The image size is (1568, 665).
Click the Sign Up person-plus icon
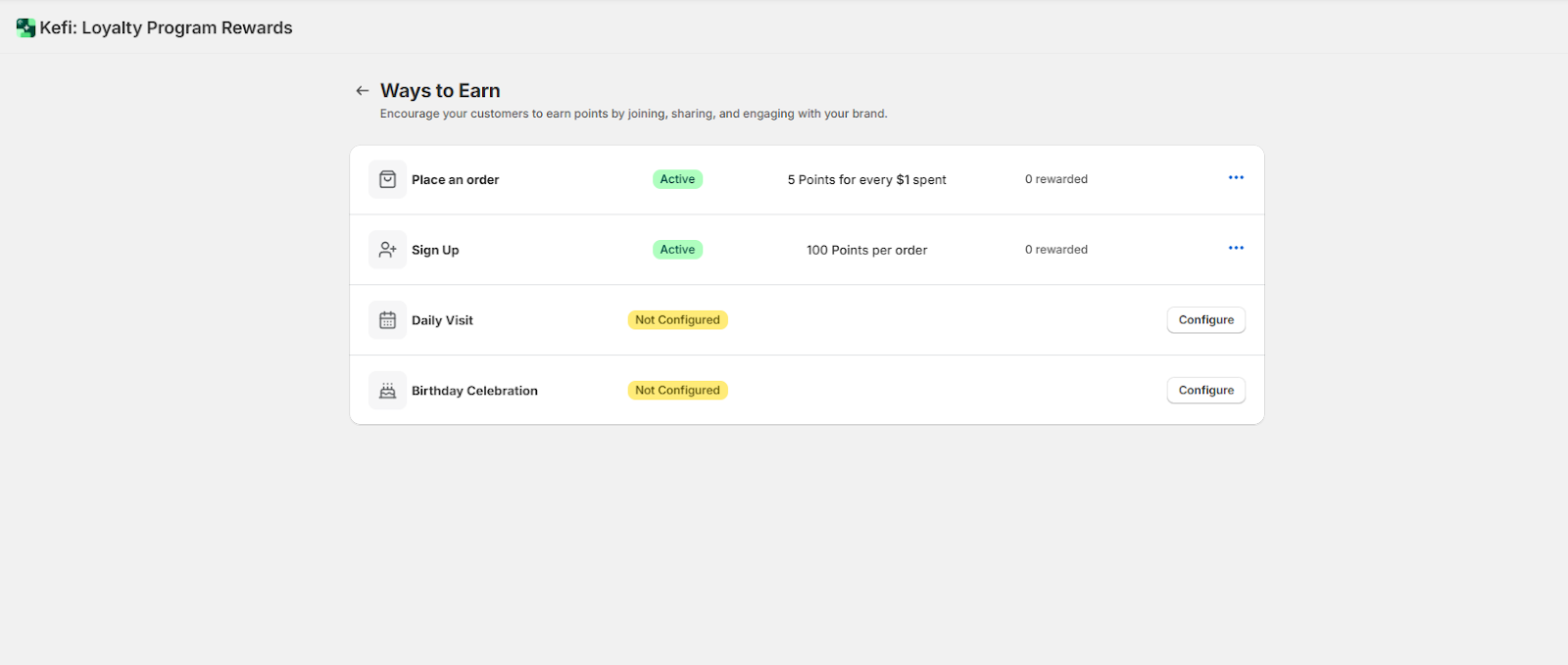coord(387,250)
